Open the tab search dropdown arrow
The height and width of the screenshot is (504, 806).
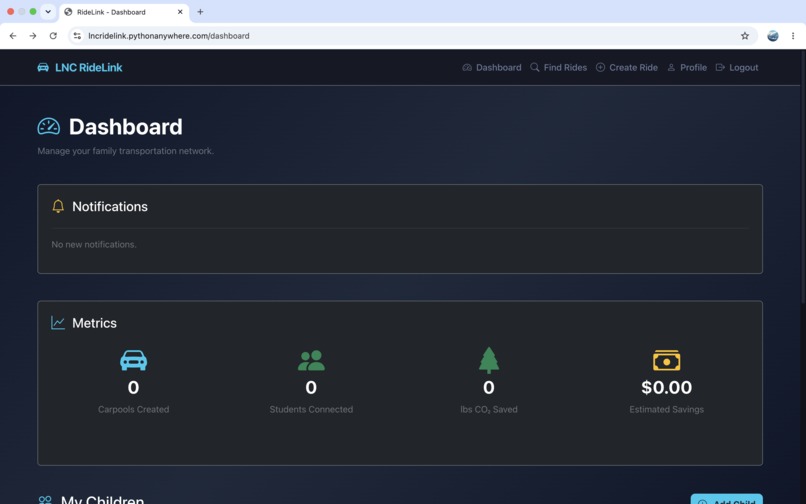[x=48, y=11]
